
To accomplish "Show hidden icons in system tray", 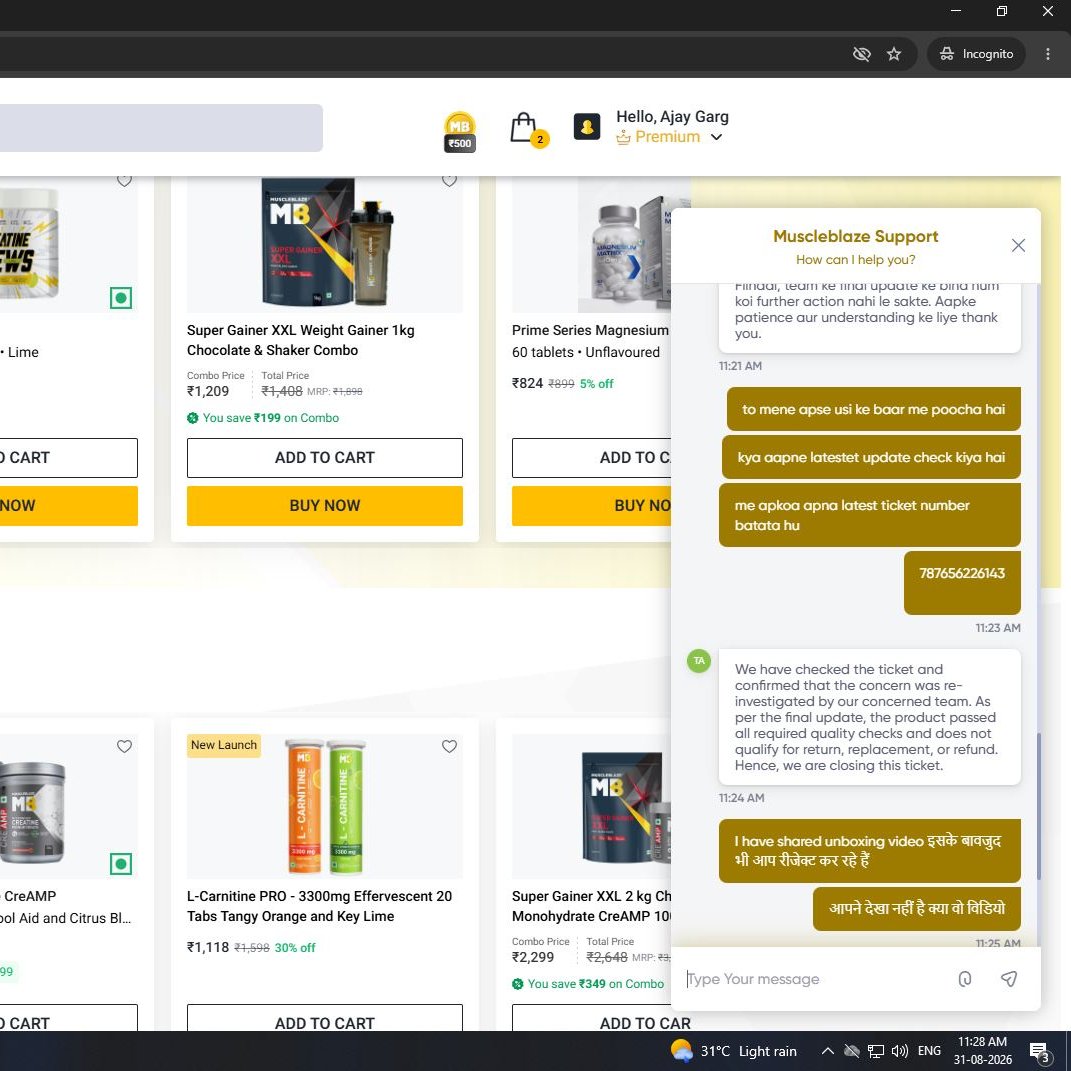I will tap(827, 1051).
